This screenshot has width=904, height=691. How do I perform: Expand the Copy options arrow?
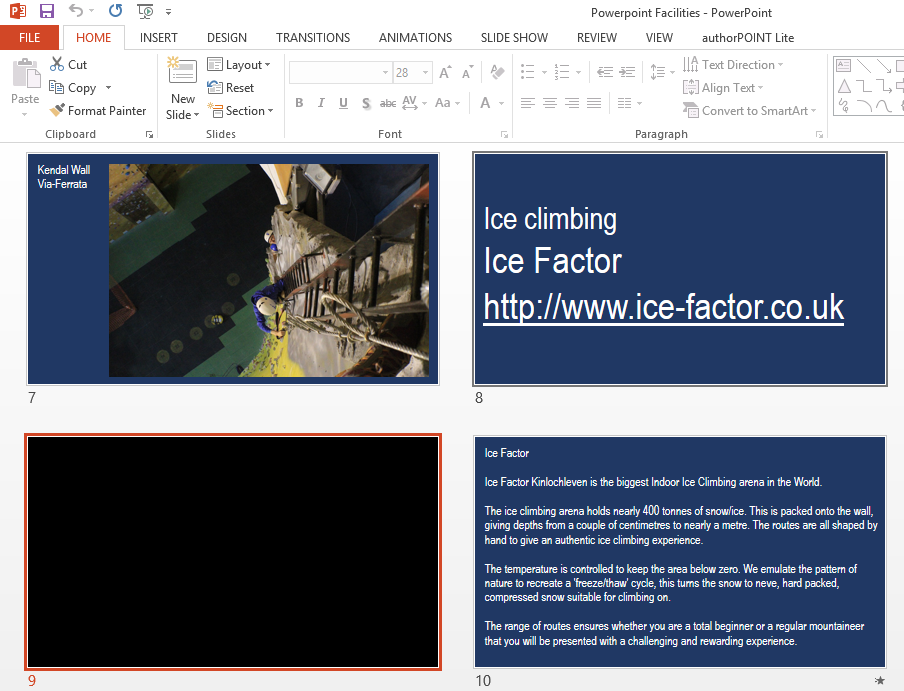coord(108,88)
